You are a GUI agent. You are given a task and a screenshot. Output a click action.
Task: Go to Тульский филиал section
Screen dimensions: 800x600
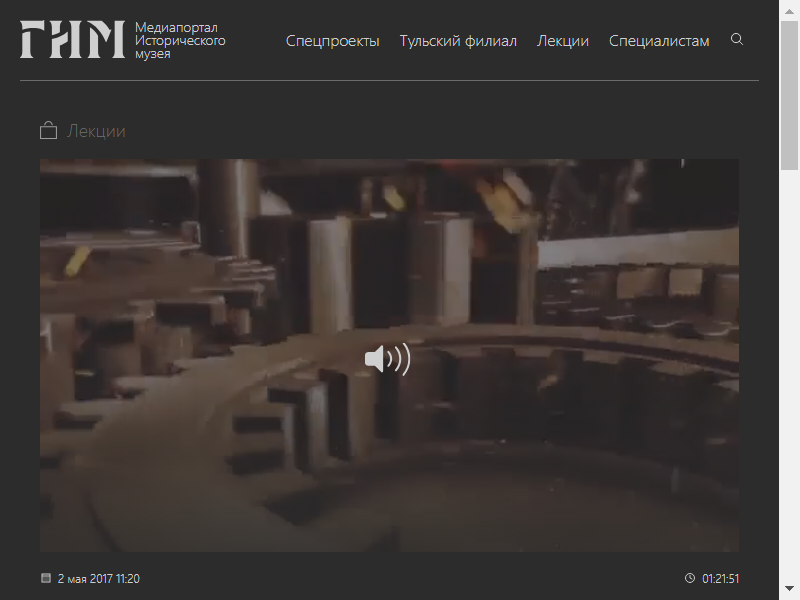(458, 41)
